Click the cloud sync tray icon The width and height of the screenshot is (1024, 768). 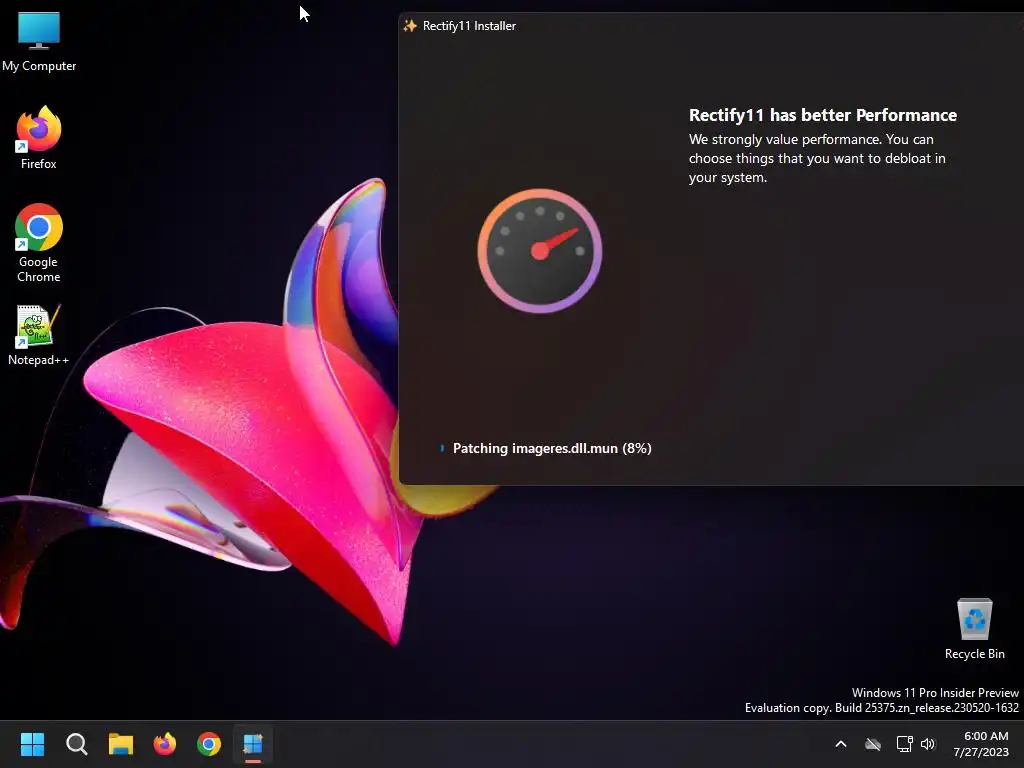click(x=872, y=744)
